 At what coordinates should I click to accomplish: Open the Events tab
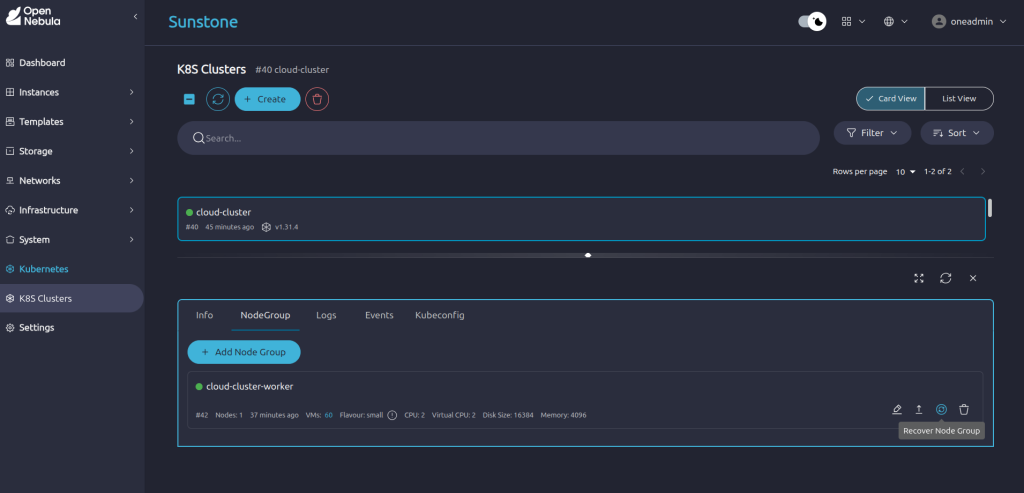tap(379, 315)
